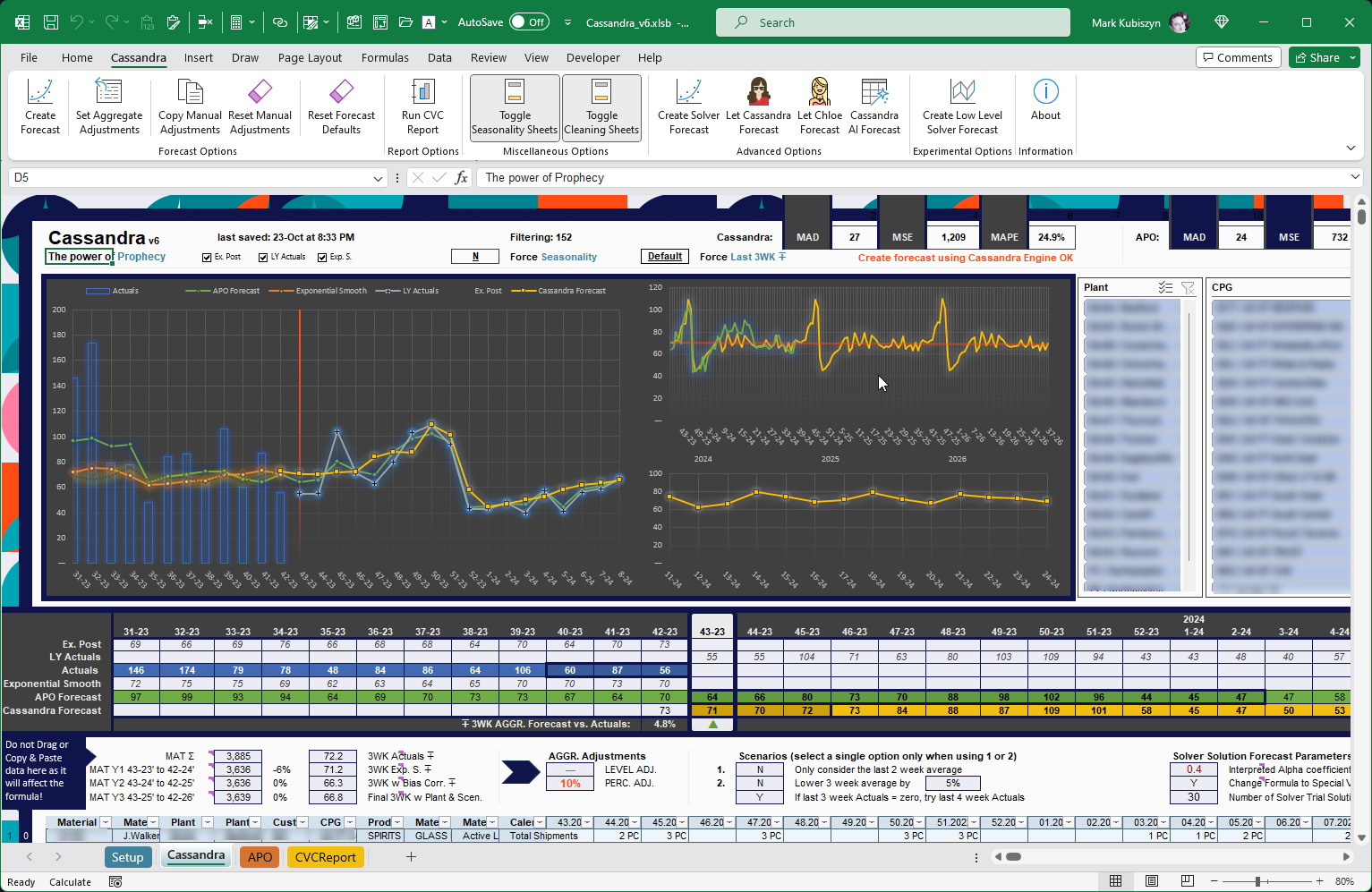
Task: Open the File menu
Action: [29, 57]
